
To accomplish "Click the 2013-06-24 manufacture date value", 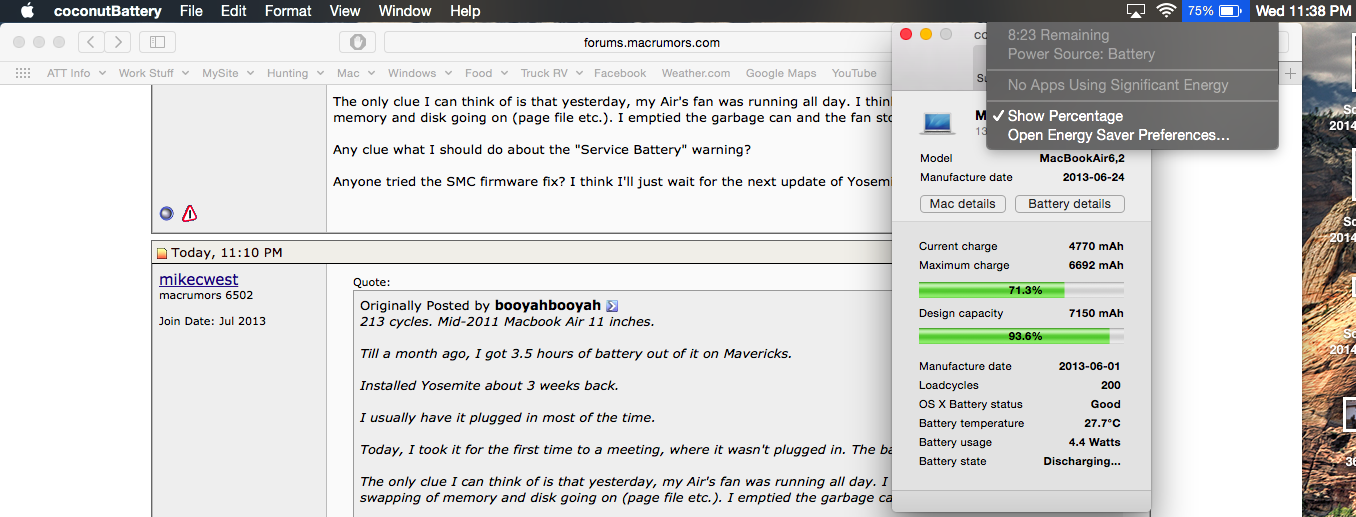I will (1094, 177).
